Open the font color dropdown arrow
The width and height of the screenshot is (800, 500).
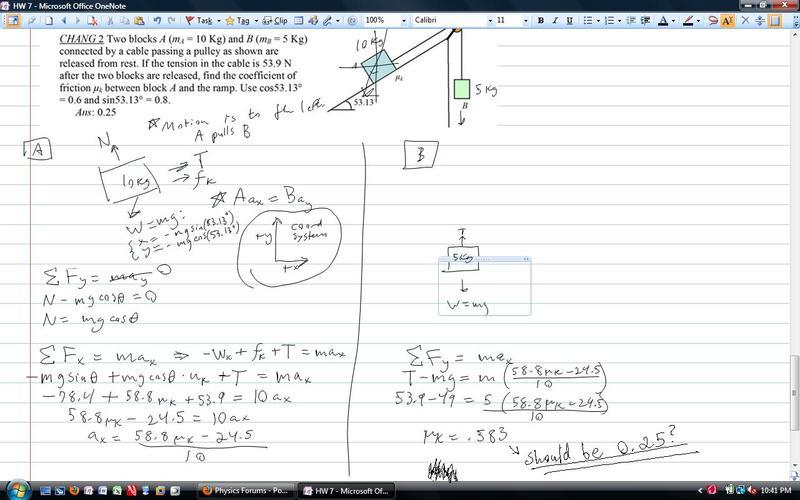[x=673, y=21]
